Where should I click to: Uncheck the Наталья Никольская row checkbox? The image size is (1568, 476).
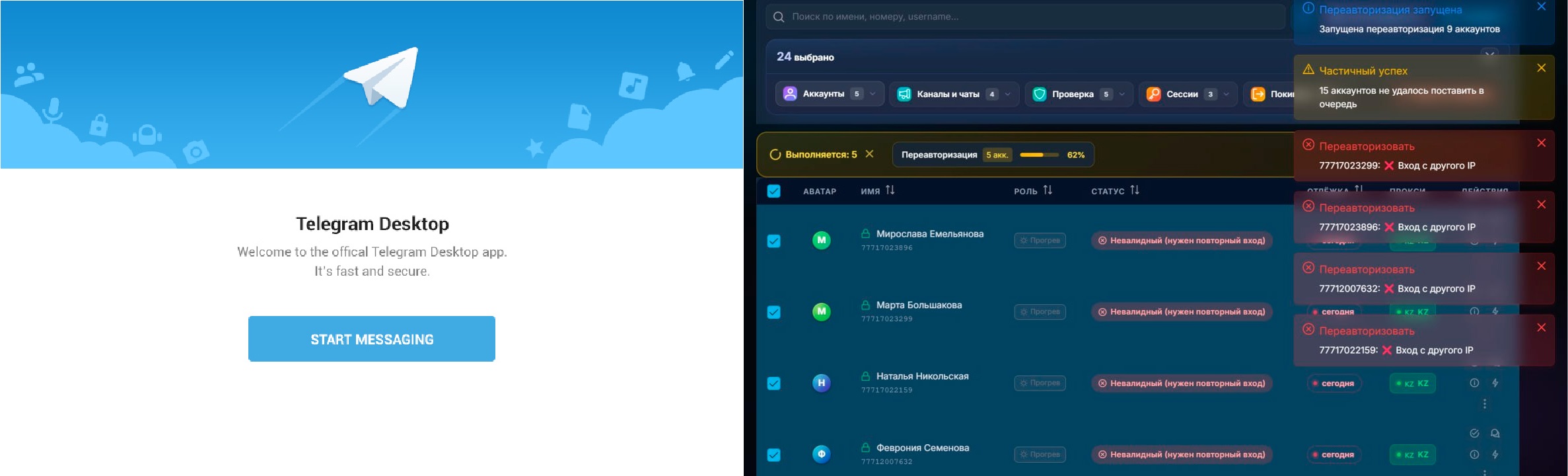[774, 383]
